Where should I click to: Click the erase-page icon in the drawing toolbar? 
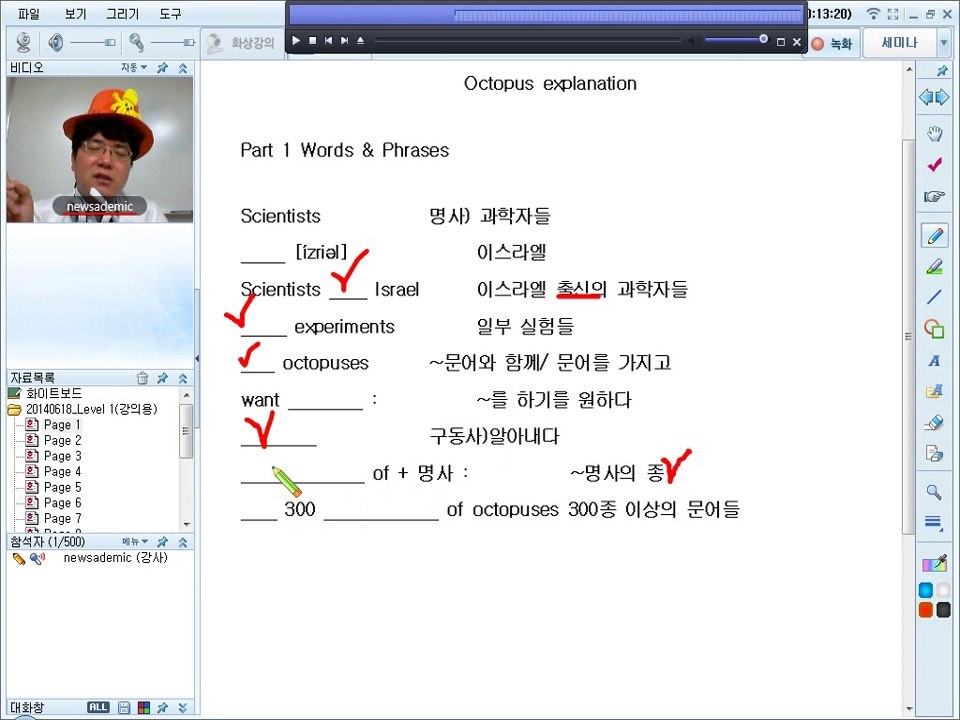point(934,454)
